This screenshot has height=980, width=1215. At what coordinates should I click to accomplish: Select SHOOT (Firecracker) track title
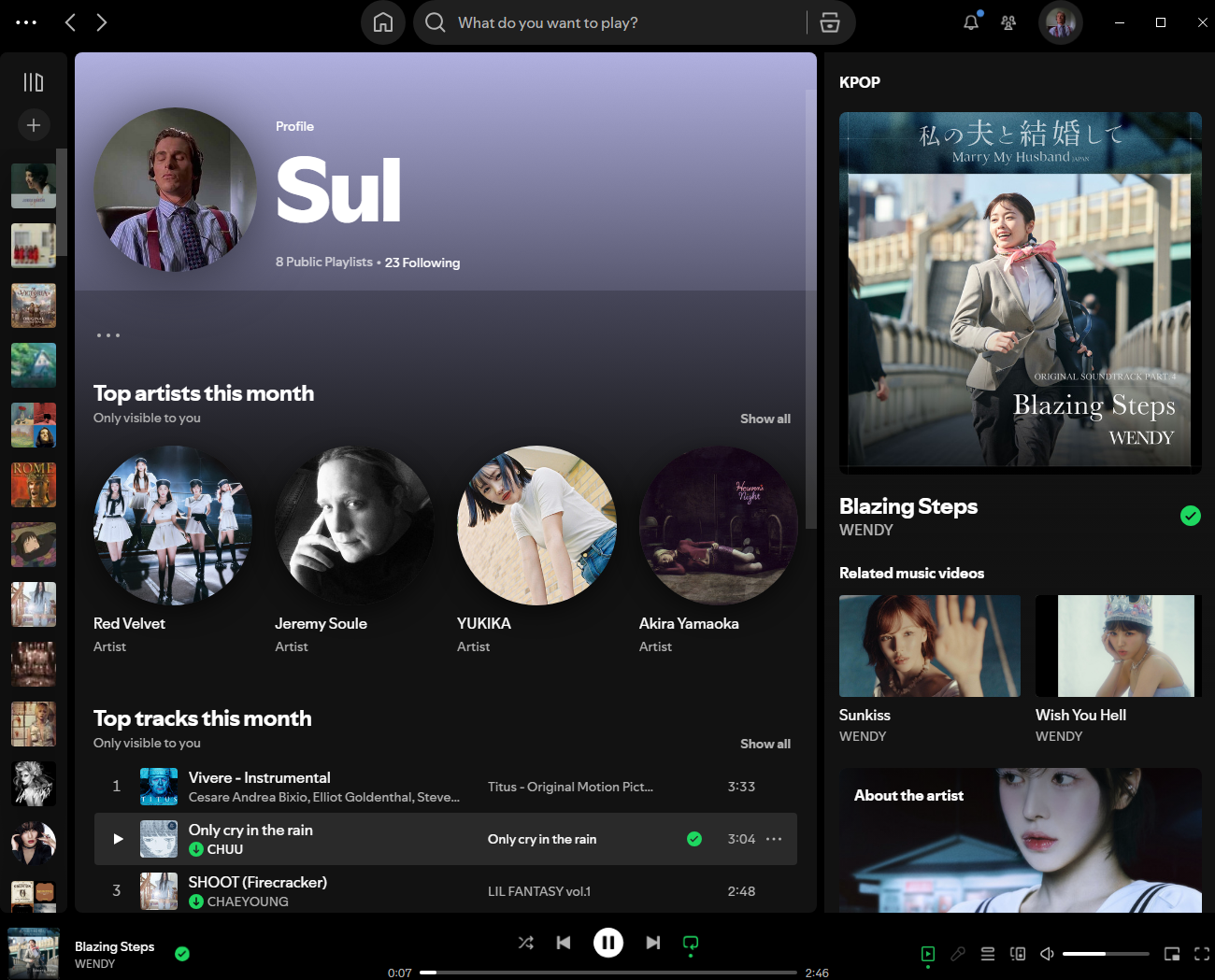[258, 882]
